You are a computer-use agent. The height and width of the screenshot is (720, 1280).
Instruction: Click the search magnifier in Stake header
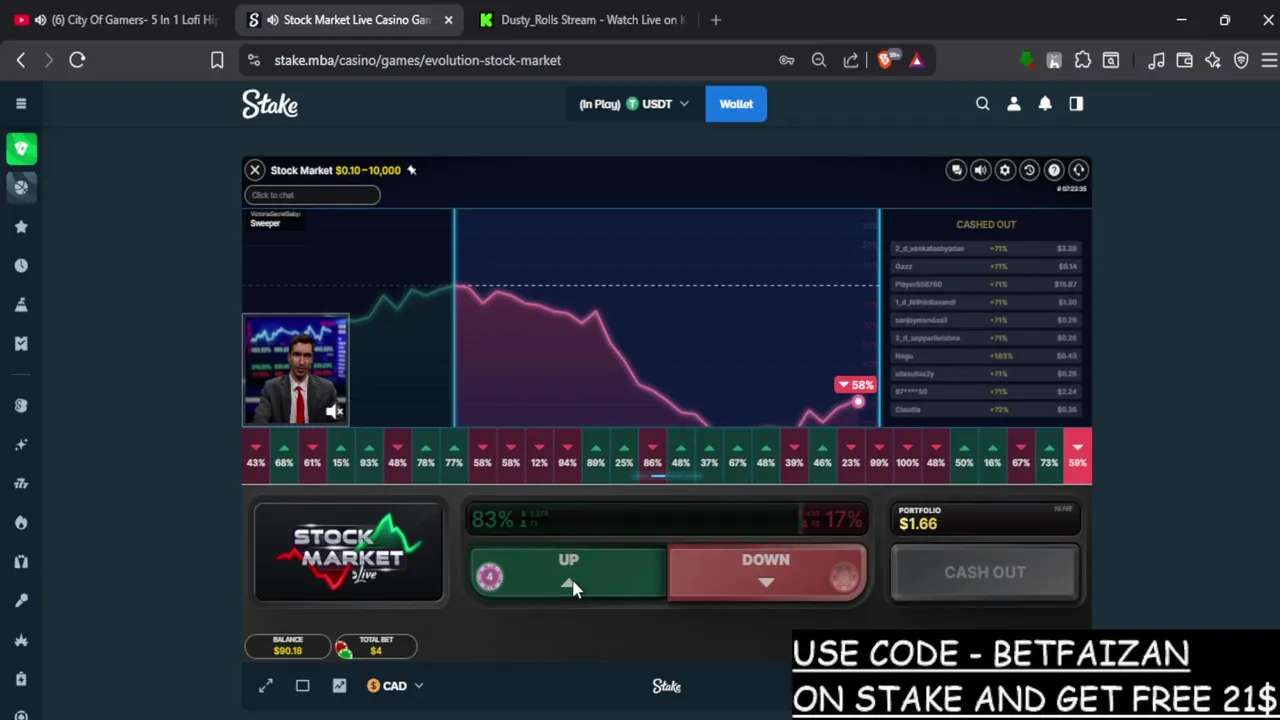click(x=982, y=104)
